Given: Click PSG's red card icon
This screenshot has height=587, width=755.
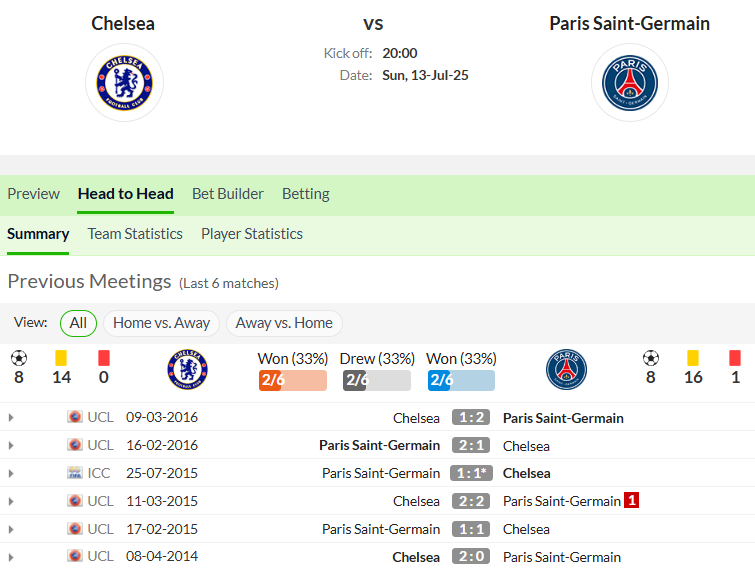Looking at the screenshot, I should coord(735,358).
